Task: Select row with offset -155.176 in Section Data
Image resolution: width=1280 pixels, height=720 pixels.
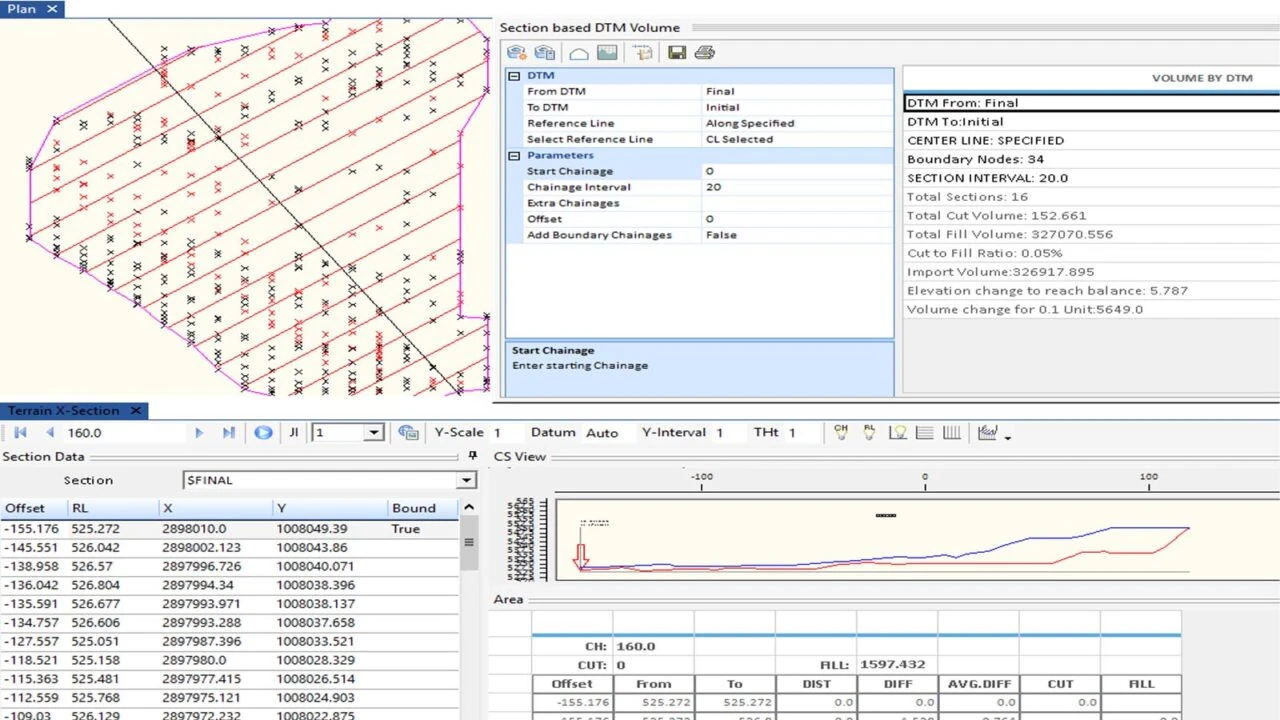Action: [229, 528]
